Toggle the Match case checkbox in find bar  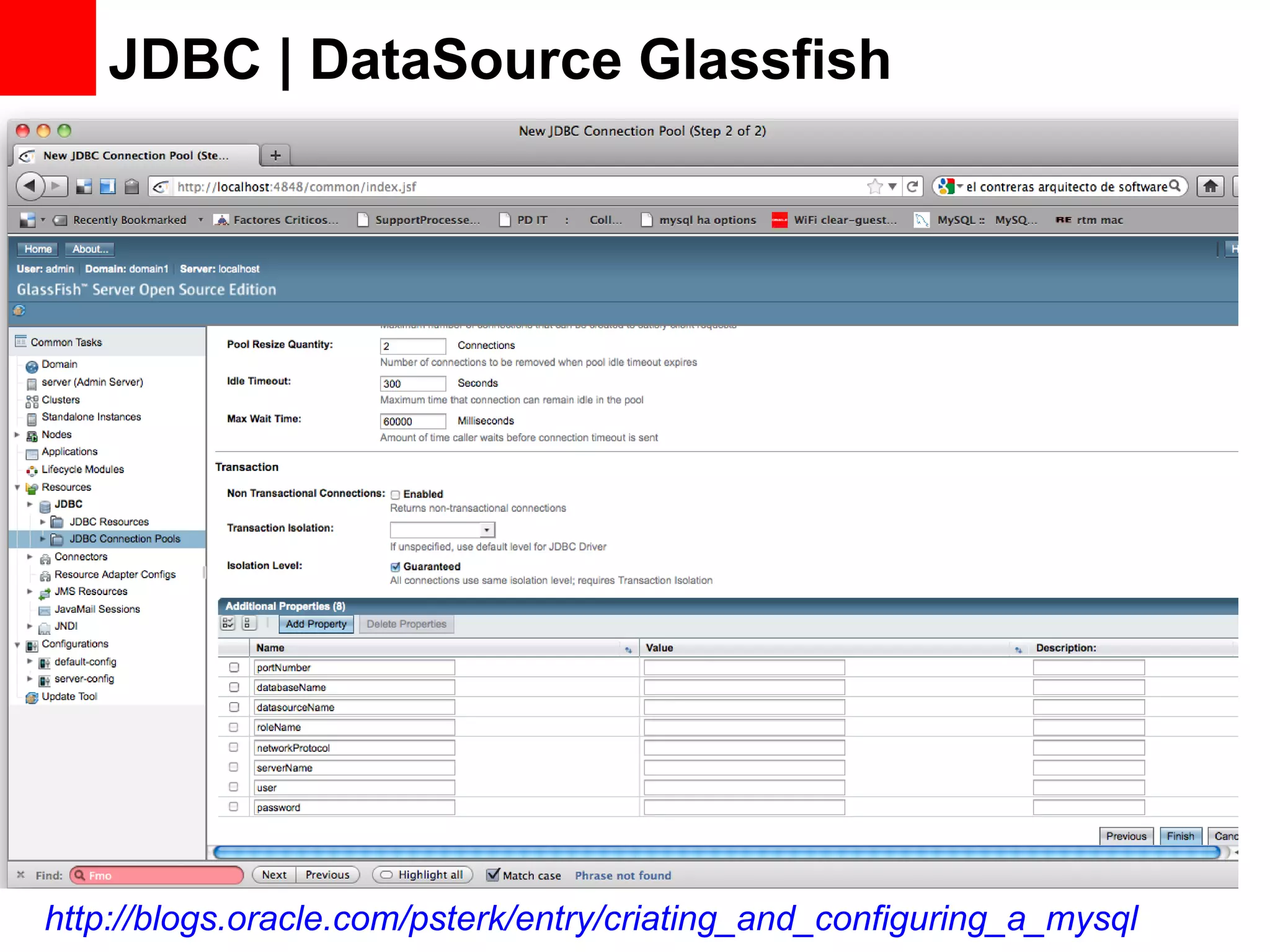[493, 875]
